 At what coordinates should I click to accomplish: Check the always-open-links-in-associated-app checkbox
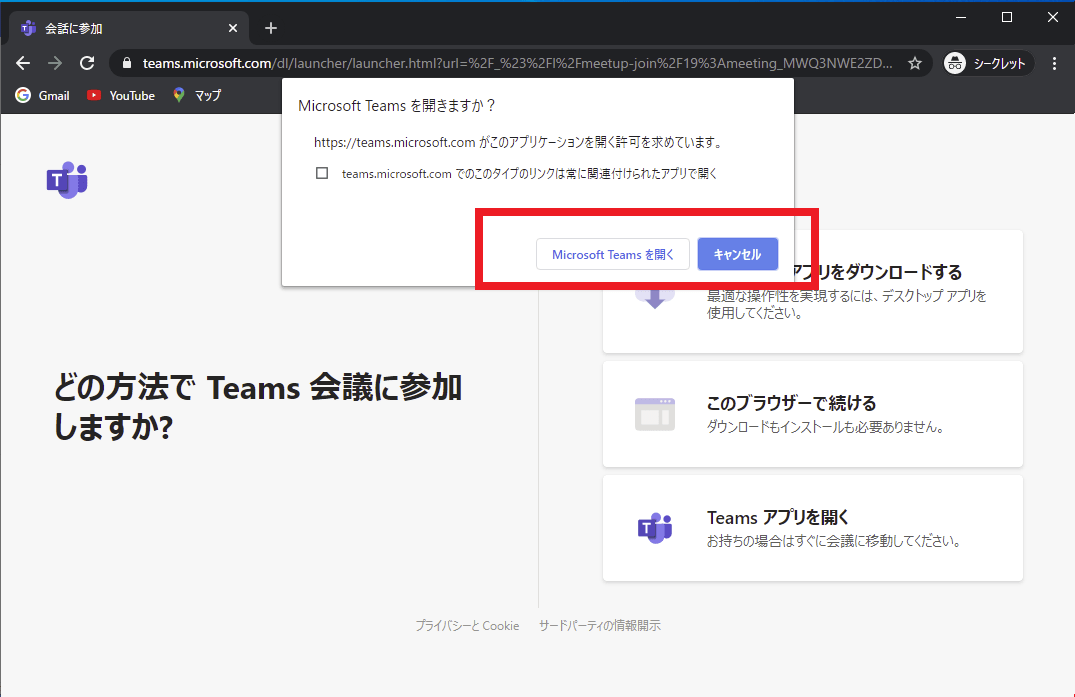(x=322, y=173)
